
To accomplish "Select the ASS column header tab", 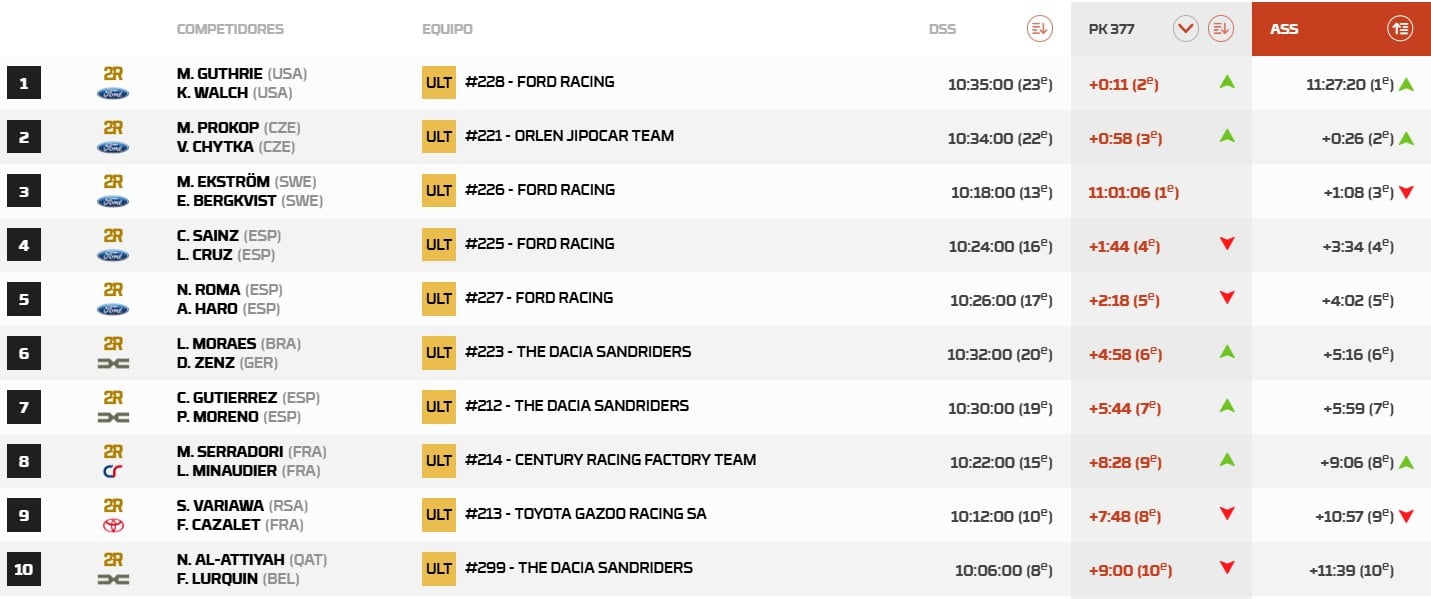I will point(1285,29).
